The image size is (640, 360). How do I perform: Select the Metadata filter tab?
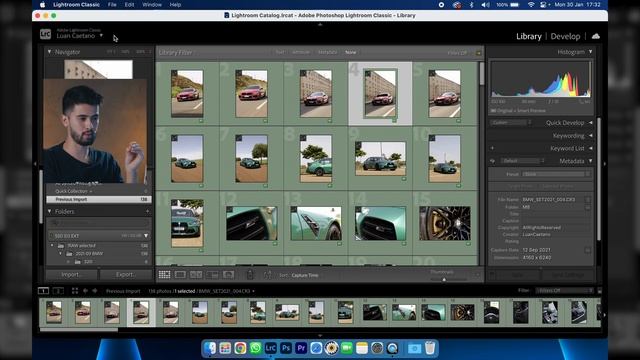pos(327,52)
